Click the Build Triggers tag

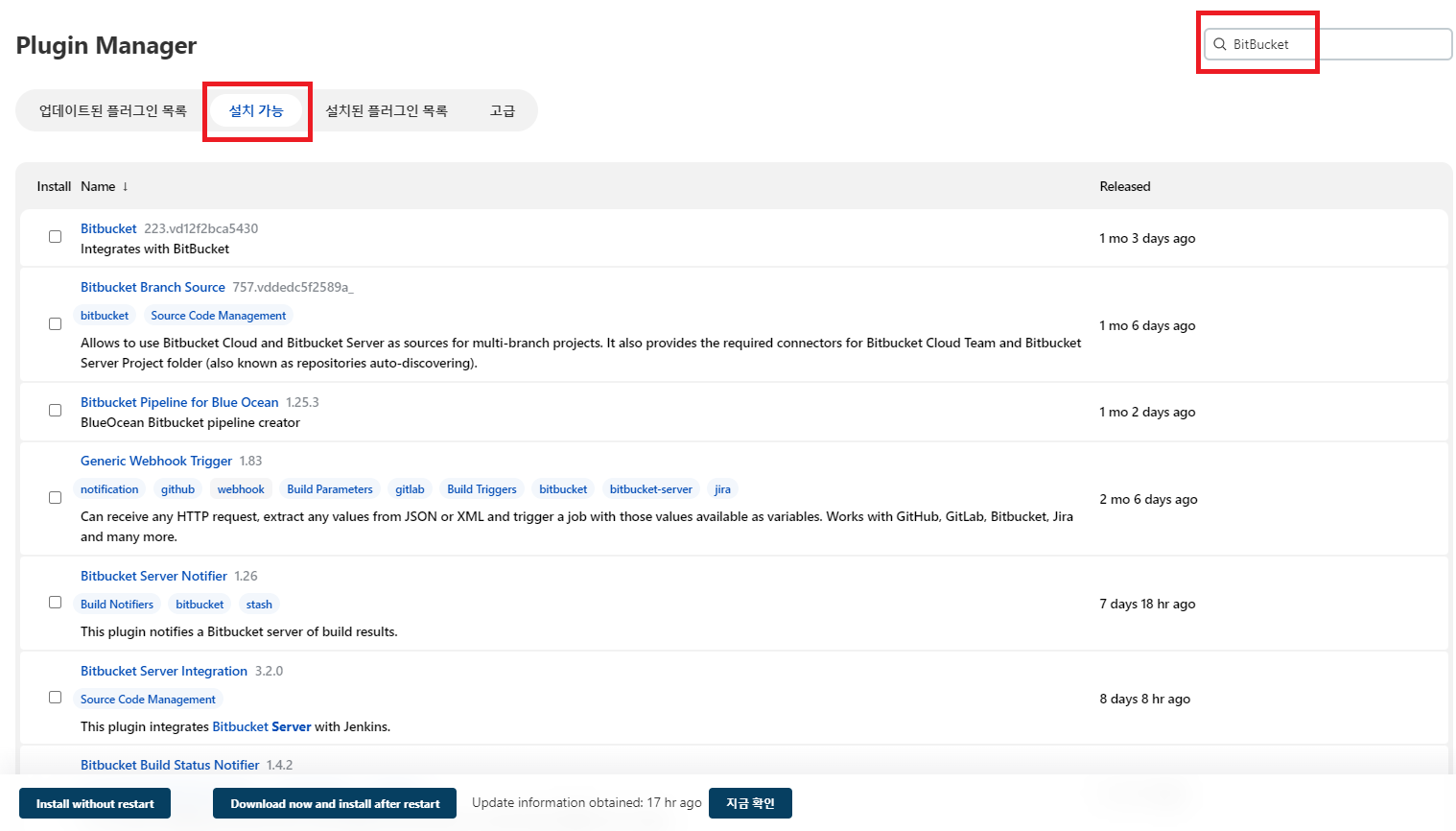click(481, 489)
